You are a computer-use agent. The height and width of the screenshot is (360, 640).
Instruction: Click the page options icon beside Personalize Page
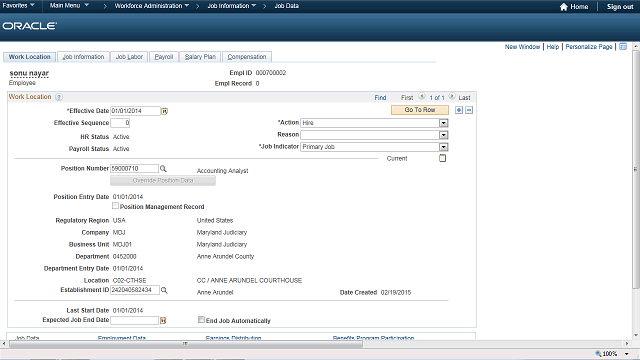(x=623, y=47)
